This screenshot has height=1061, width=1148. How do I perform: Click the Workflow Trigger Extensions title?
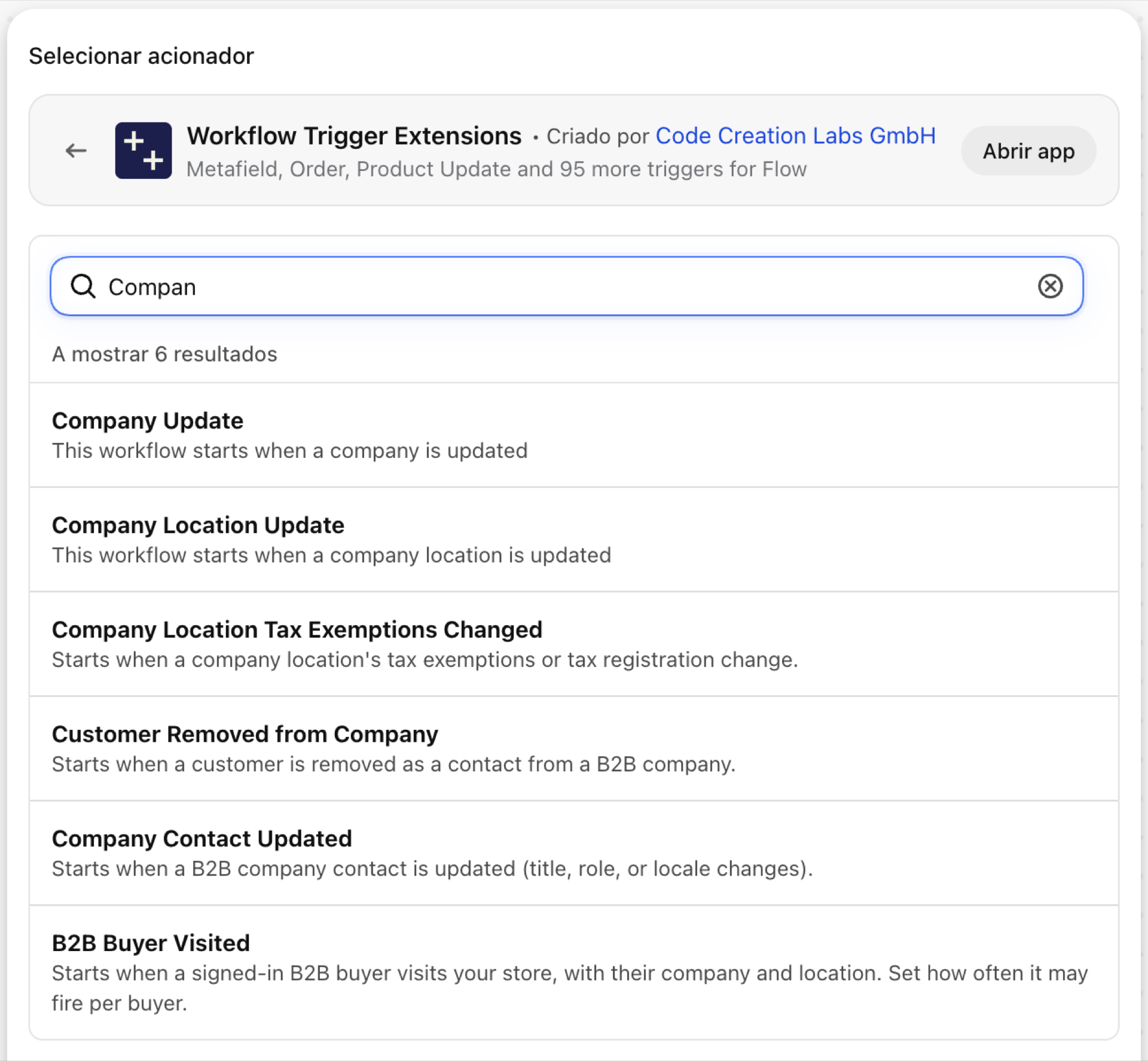click(354, 136)
